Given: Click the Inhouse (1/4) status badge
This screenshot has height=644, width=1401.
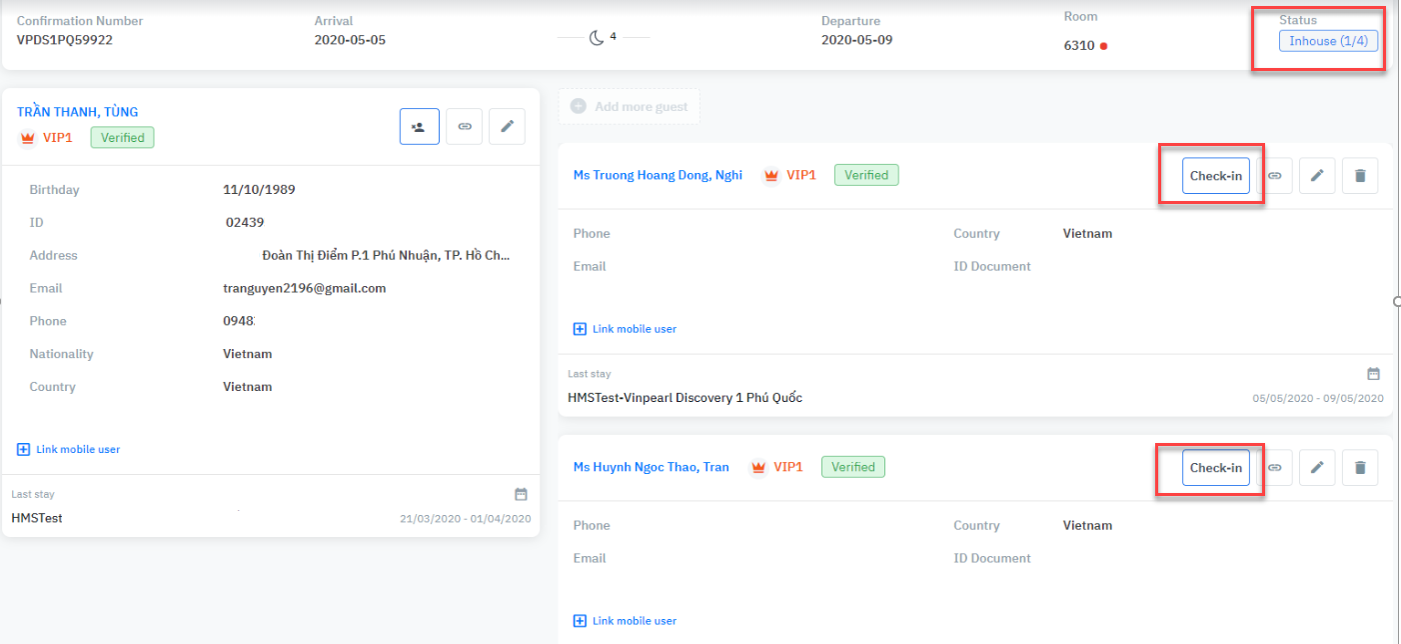Looking at the screenshot, I should pyautogui.click(x=1328, y=41).
